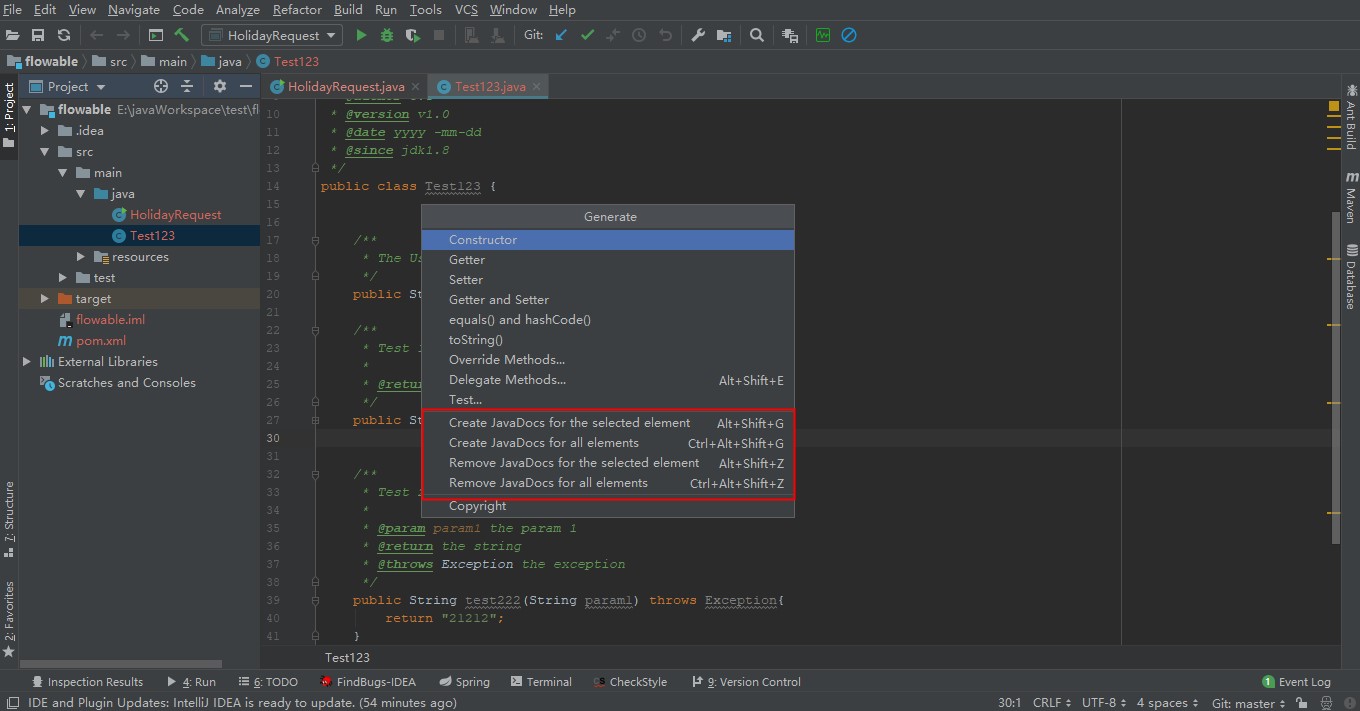Open the Terminal tool window button
This screenshot has height=711, width=1360.
pos(541,682)
